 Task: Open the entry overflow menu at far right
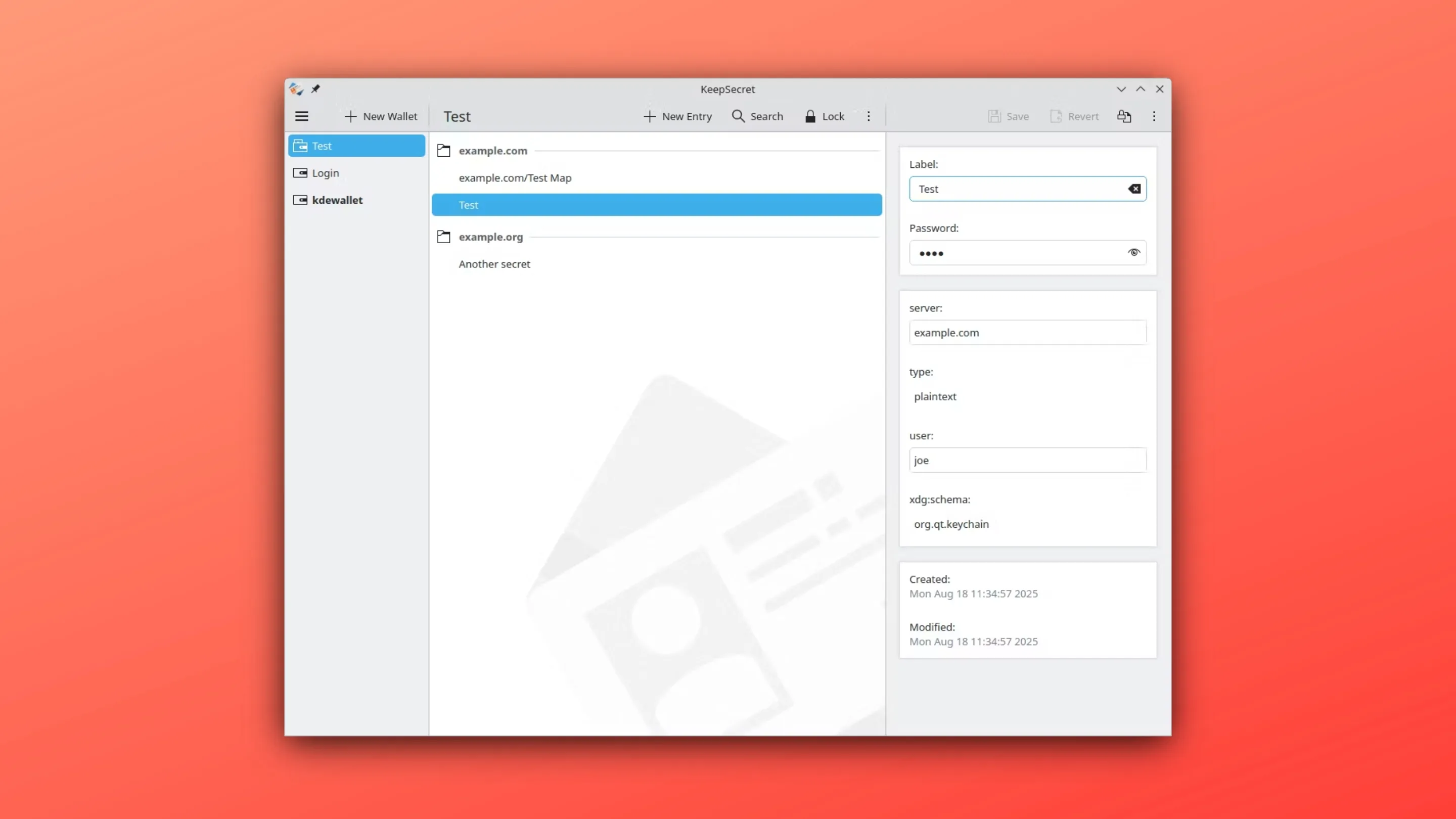(1154, 116)
